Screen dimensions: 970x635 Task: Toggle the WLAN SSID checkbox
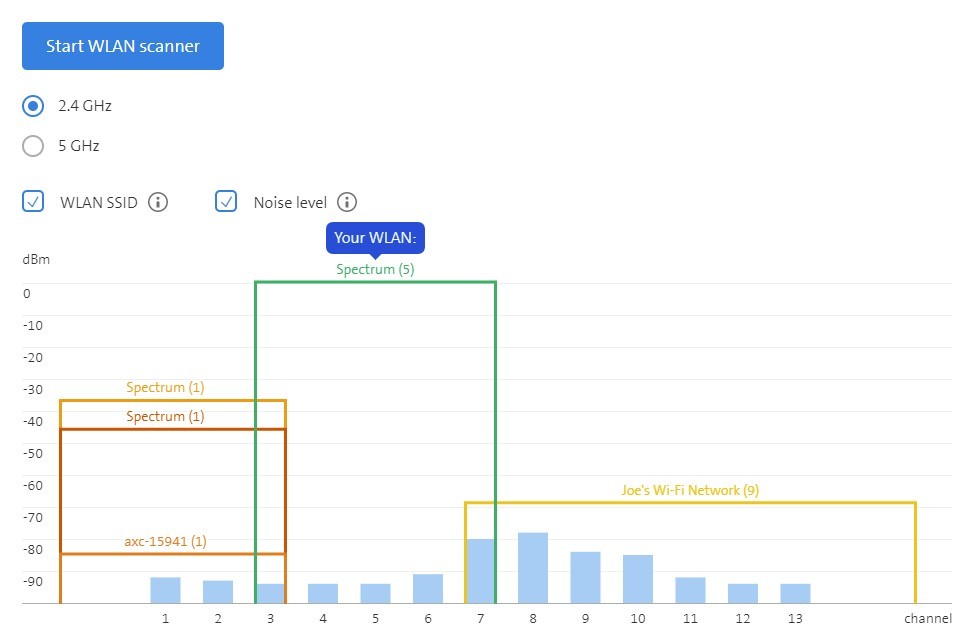tap(33, 202)
